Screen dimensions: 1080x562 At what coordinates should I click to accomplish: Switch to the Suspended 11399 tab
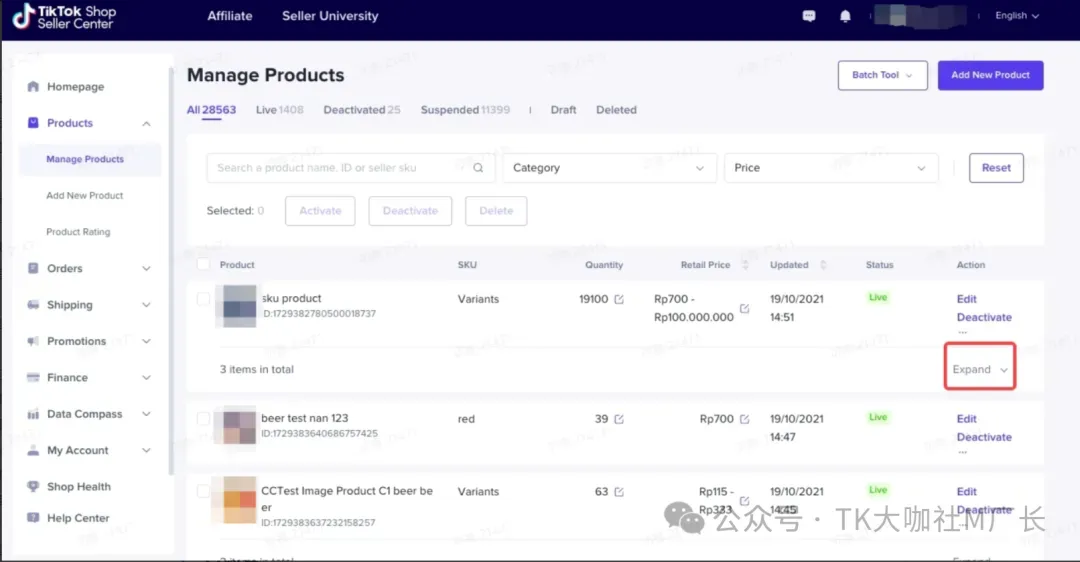(x=465, y=110)
